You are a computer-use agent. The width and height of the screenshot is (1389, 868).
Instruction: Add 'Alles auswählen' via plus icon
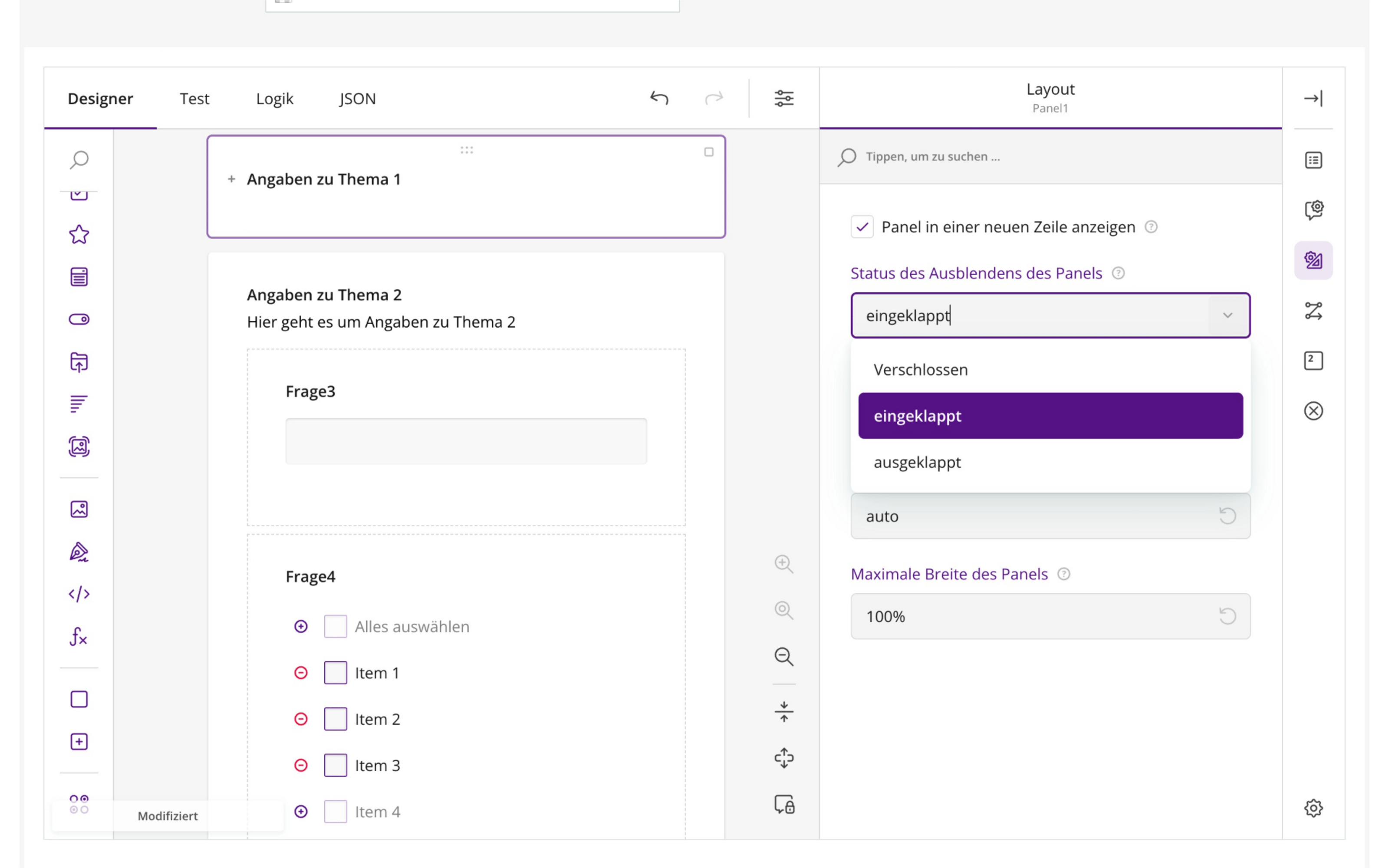click(301, 626)
